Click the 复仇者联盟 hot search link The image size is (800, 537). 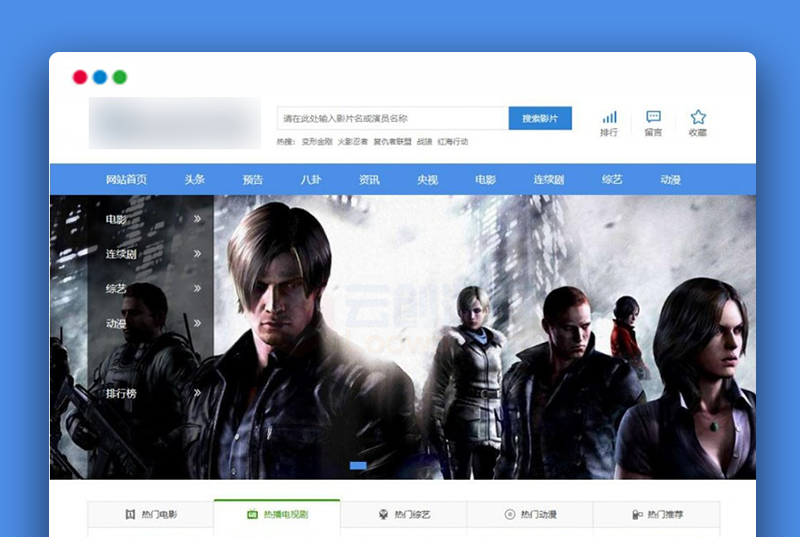pyautogui.click(x=392, y=142)
